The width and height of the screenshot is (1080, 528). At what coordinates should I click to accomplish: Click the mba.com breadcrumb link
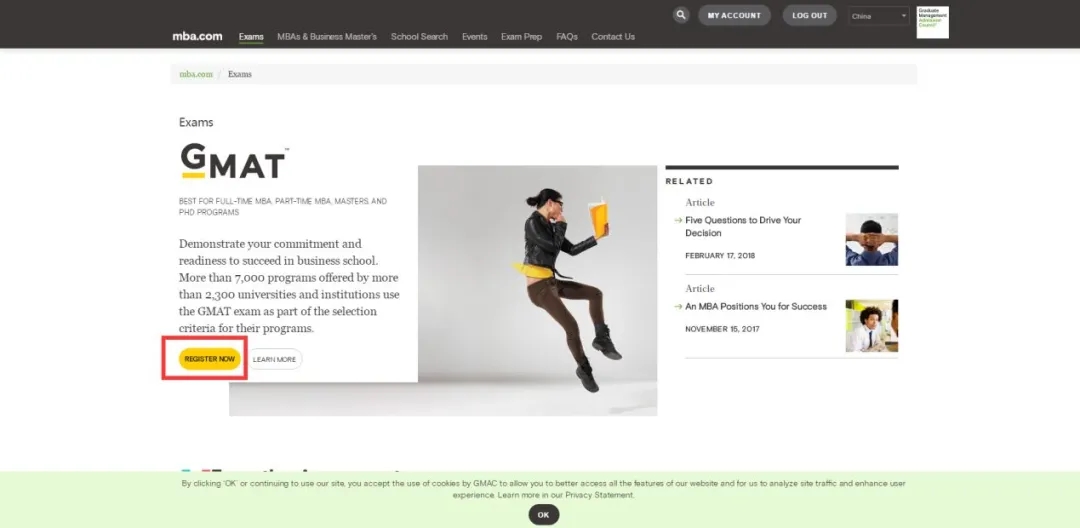196,74
